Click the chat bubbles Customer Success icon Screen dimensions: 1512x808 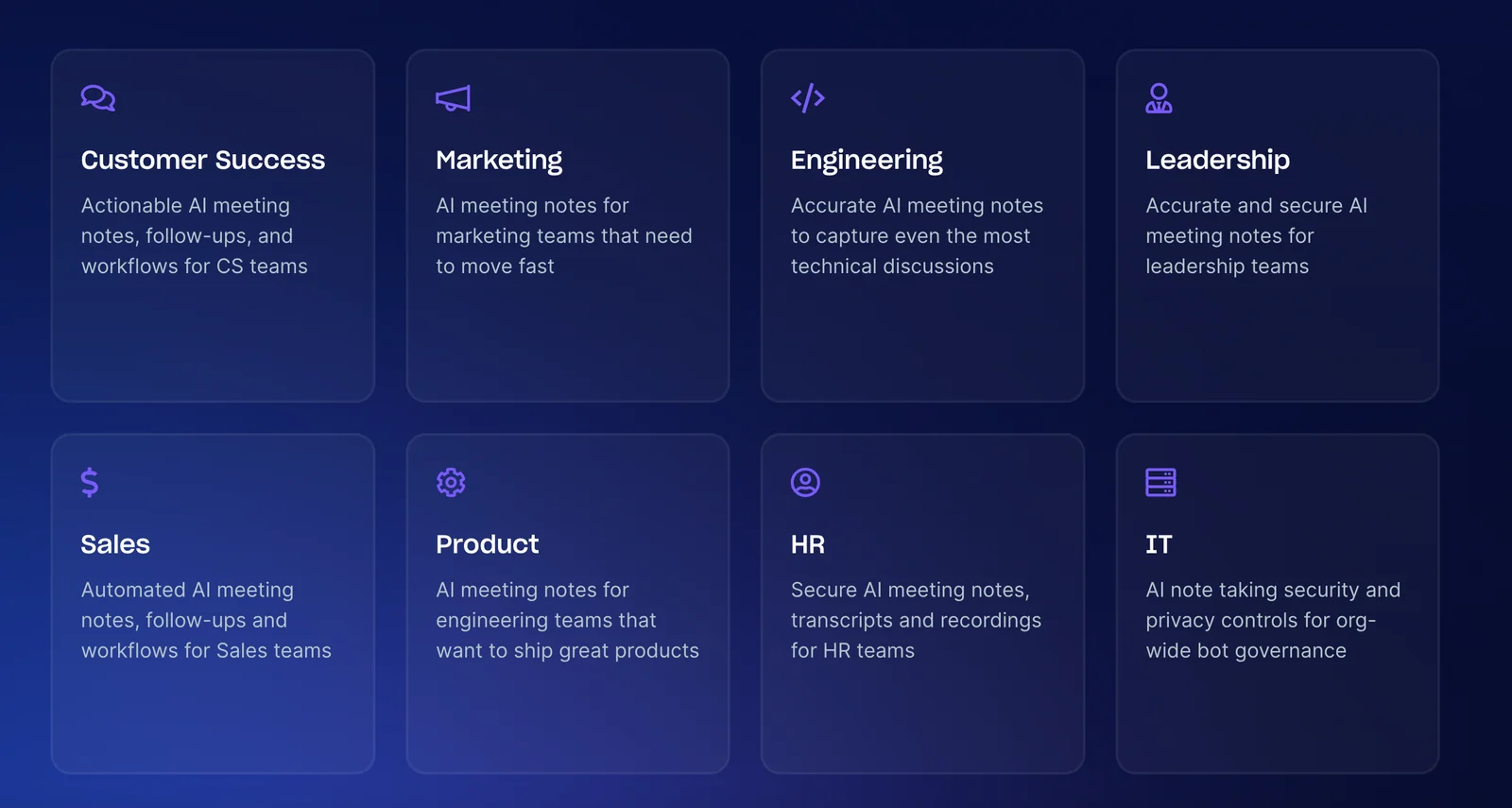point(98,98)
